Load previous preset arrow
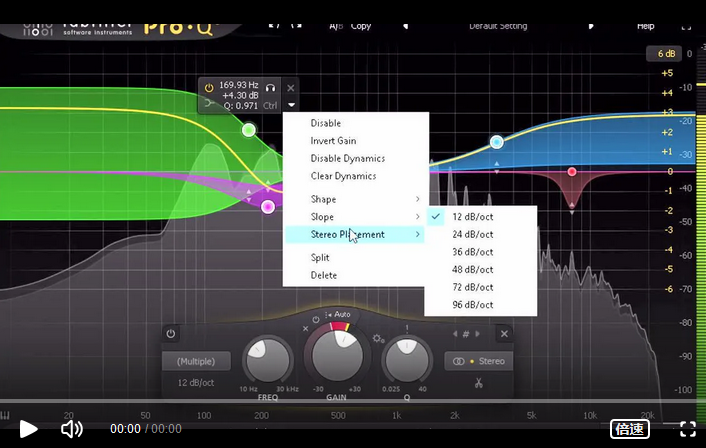 tap(406, 26)
